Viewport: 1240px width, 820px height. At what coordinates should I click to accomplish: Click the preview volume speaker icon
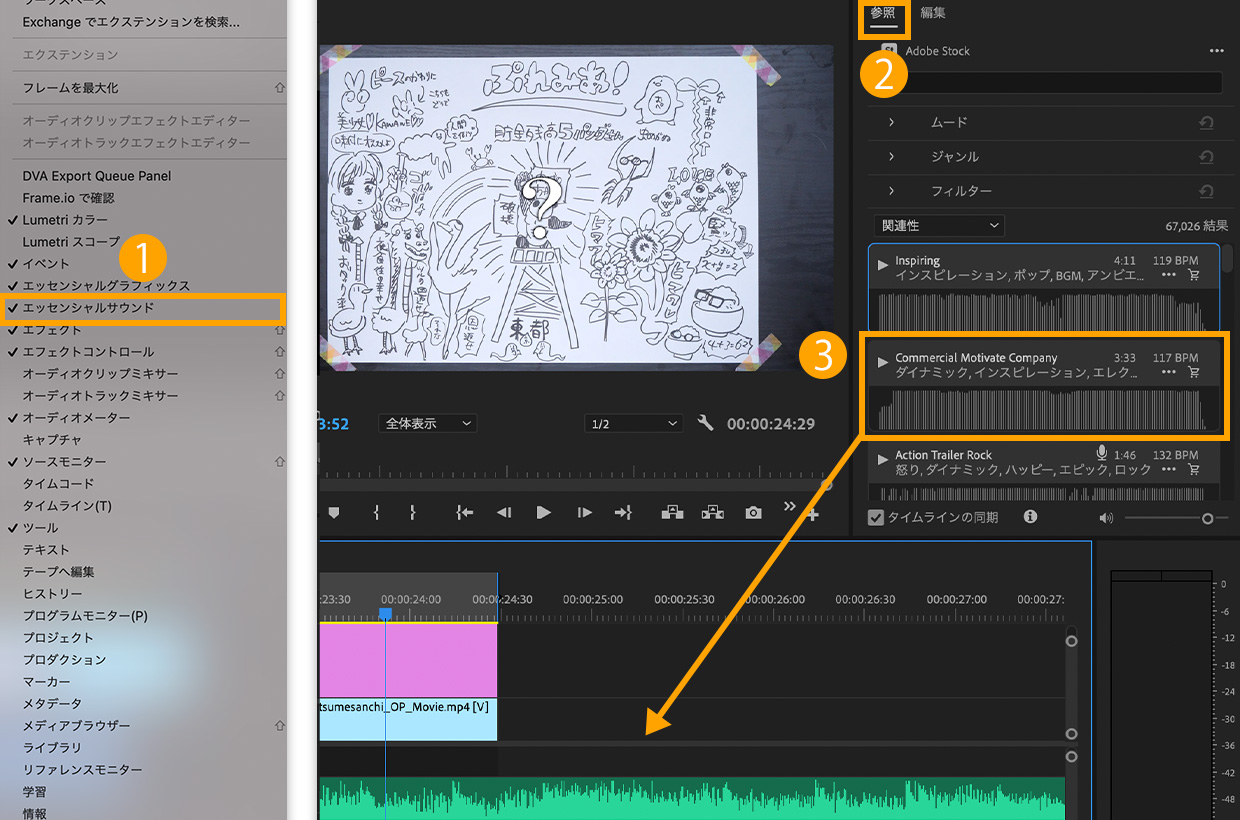[x=1106, y=518]
